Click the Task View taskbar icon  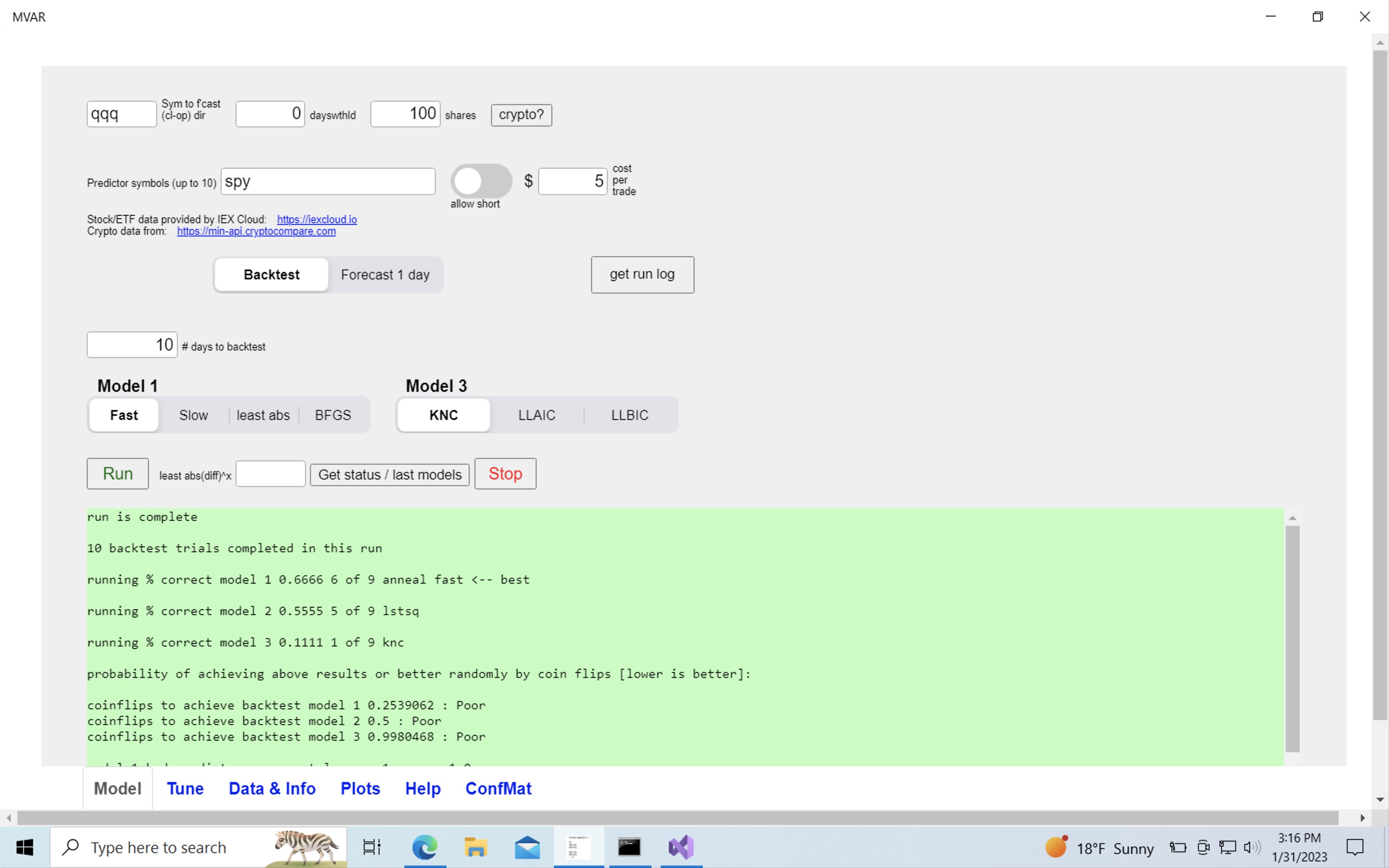[x=372, y=847]
